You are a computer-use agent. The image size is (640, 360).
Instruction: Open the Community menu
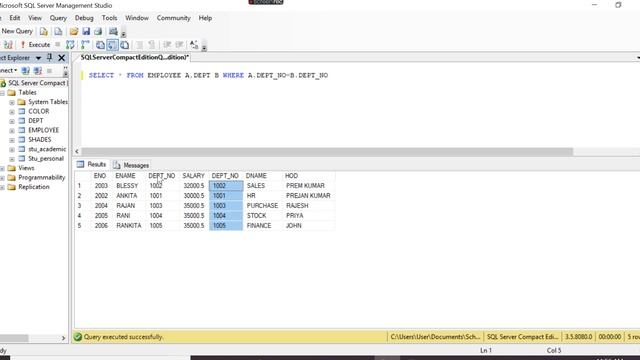pos(173,18)
